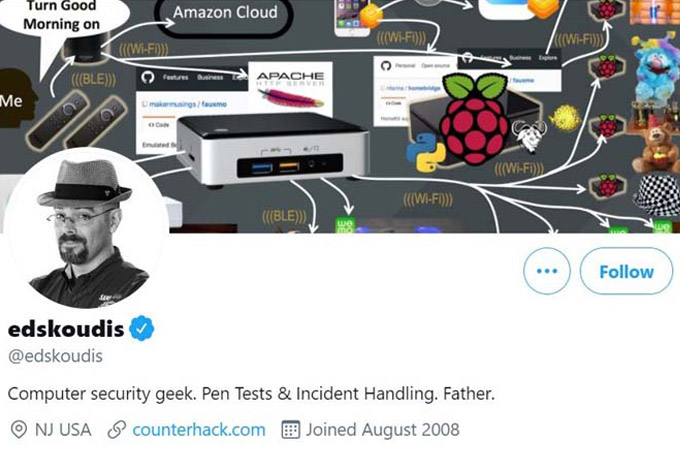This screenshot has width=680, height=450.
Task: Click the Follow button
Action: click(x=626, y=271)
